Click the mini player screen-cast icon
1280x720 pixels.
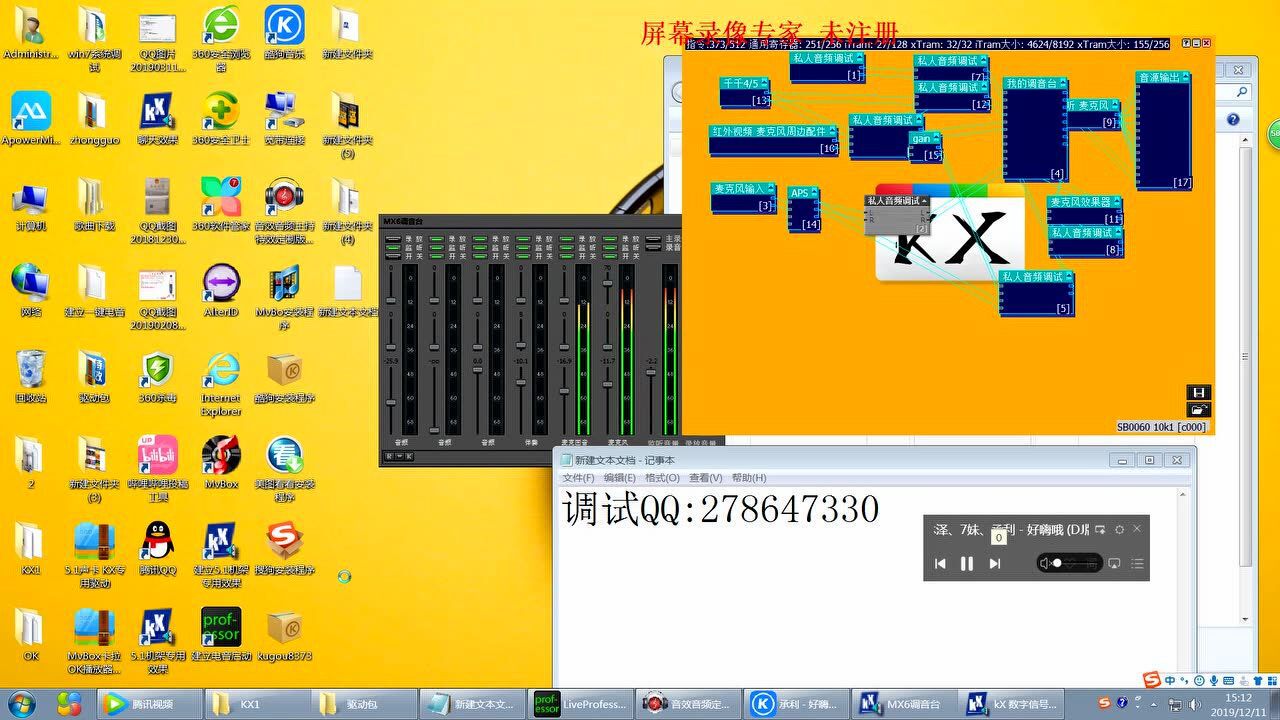pos(1114,564)
